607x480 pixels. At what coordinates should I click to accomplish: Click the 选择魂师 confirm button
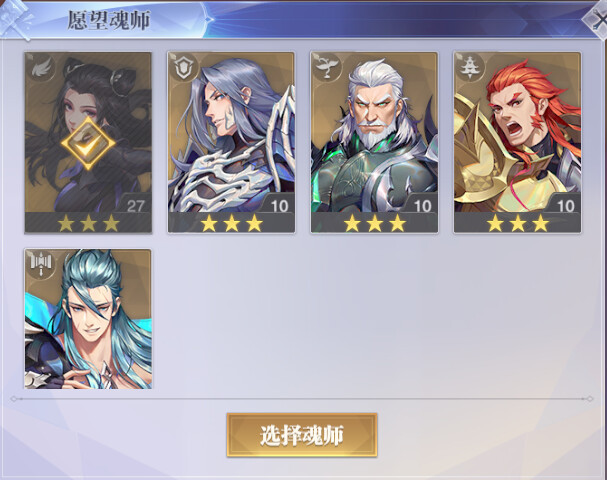click(302, 435)
